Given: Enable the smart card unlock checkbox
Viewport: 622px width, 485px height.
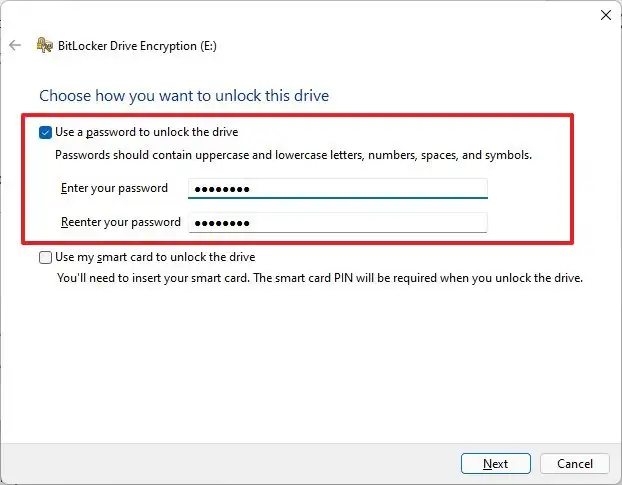Looking at the screenshot, I should pos(45,257).
